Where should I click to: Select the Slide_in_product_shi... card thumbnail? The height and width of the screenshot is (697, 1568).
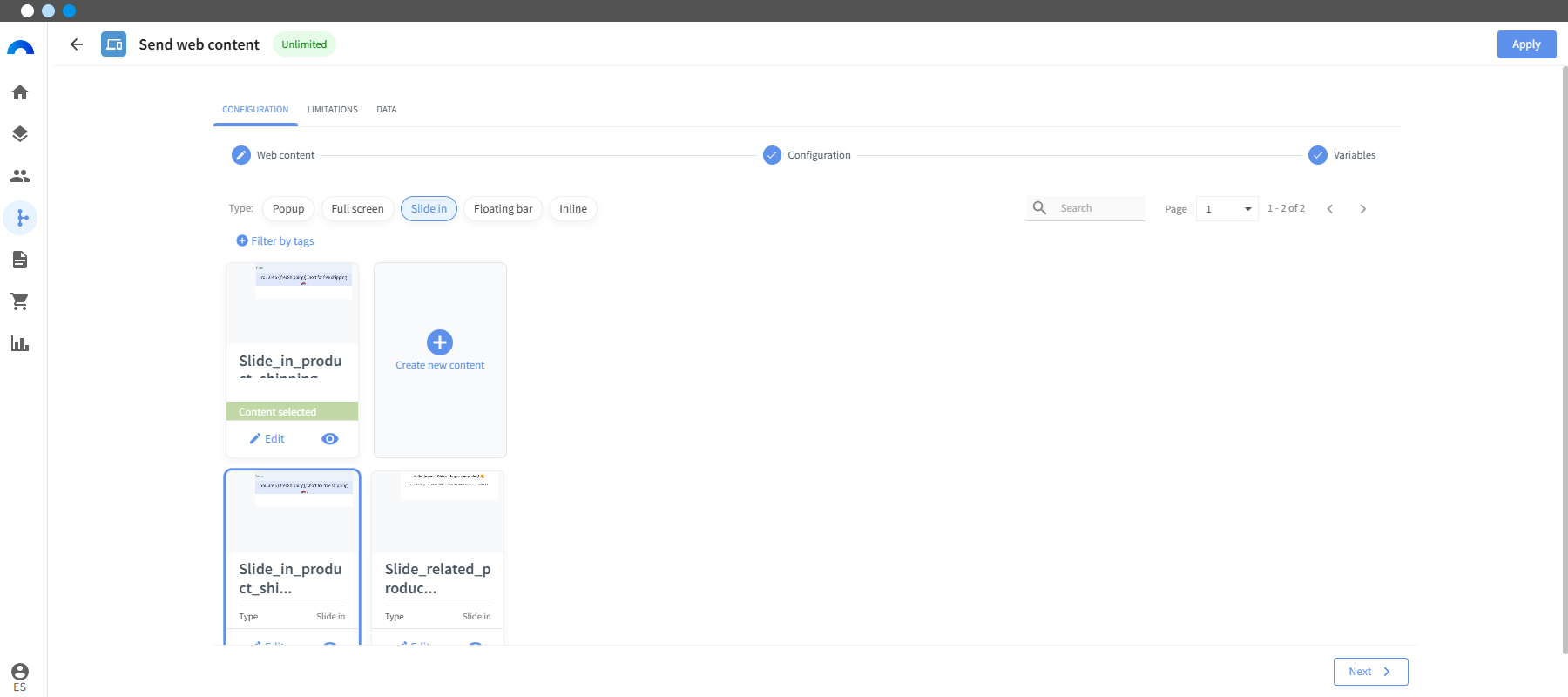(293, 512)
